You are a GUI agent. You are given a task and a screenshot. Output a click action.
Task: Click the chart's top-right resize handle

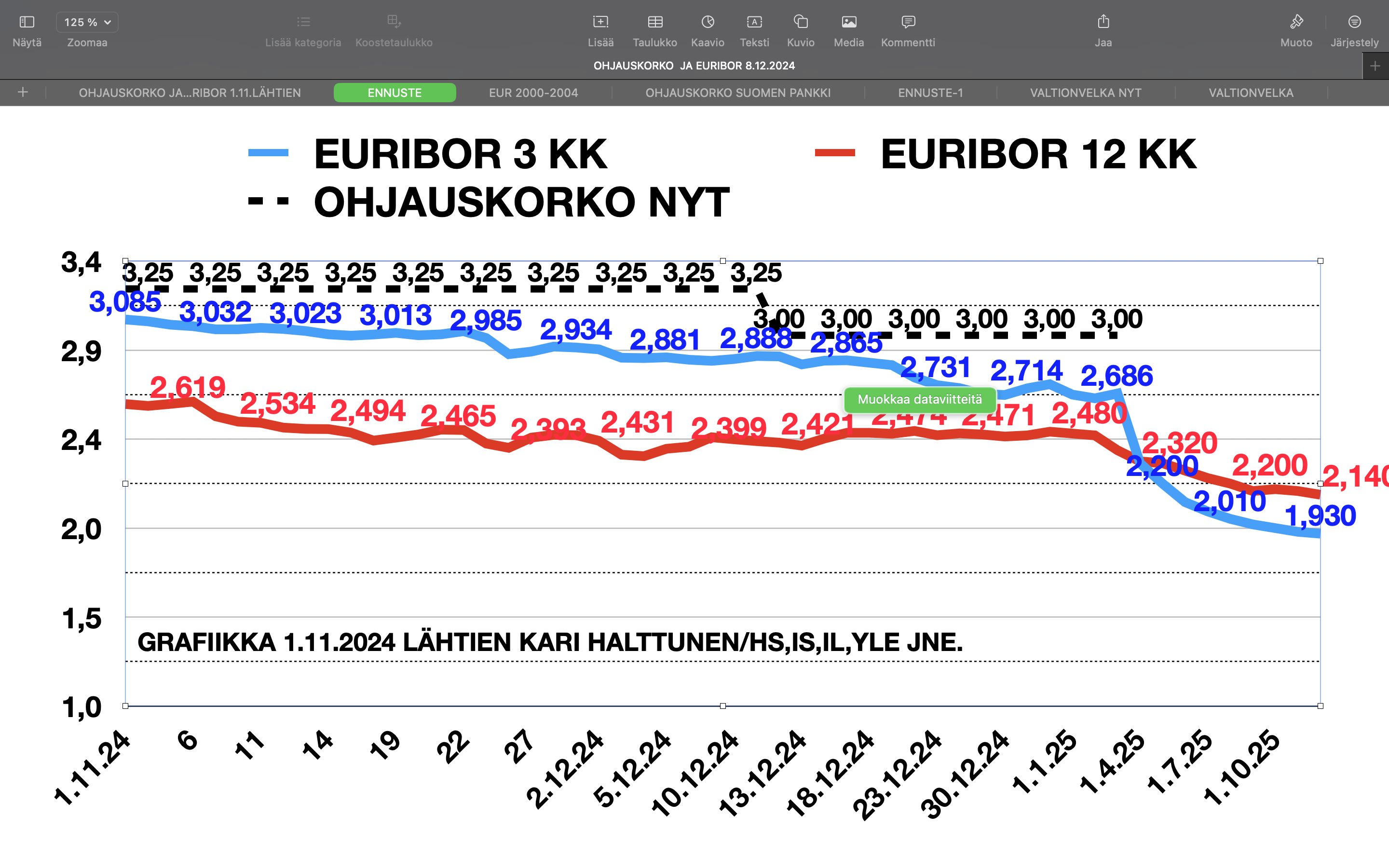point(1320,261)
